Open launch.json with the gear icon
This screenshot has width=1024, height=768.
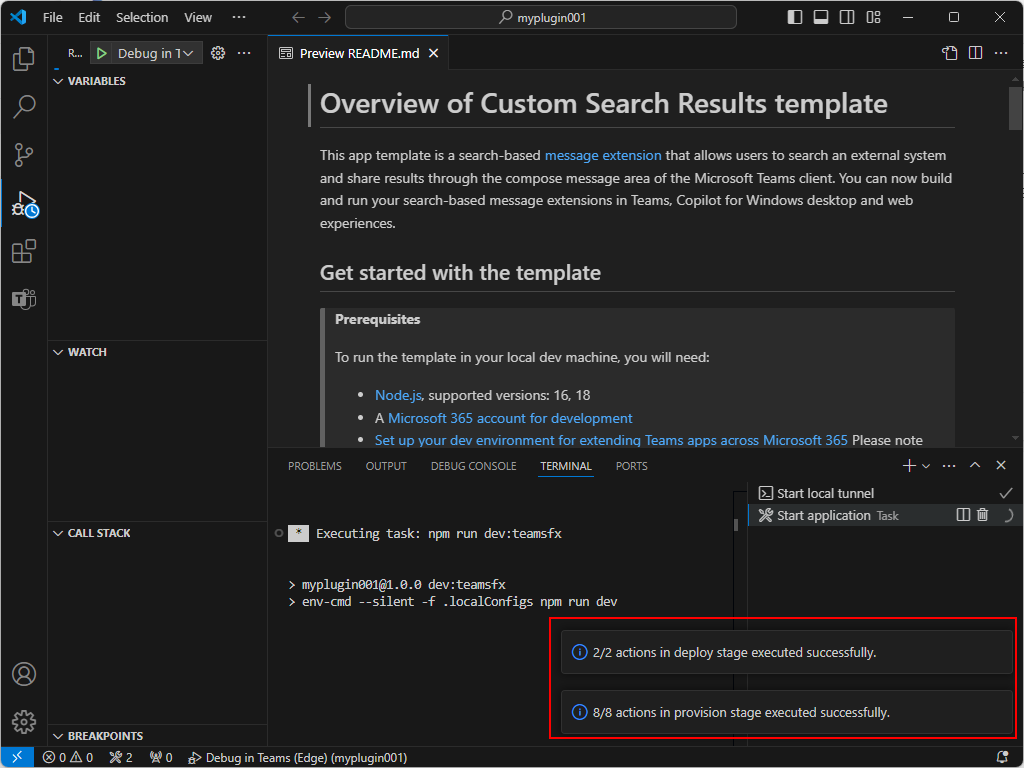pyautogui.click(x=218, y=54)
